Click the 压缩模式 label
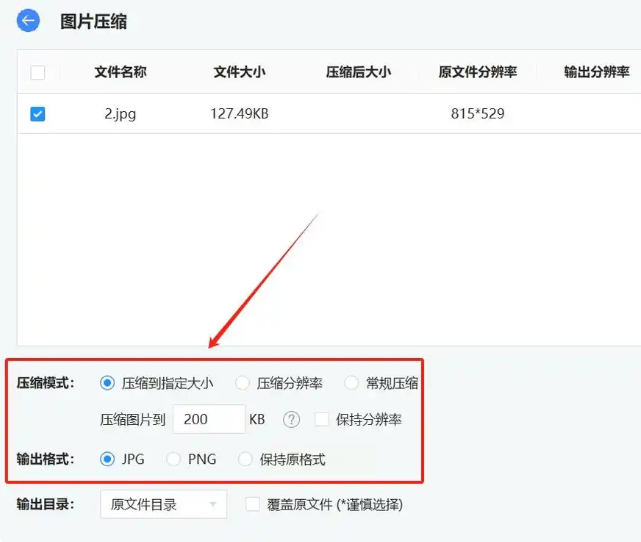Viewport: 641px width, 542px height. click(45, 383)
